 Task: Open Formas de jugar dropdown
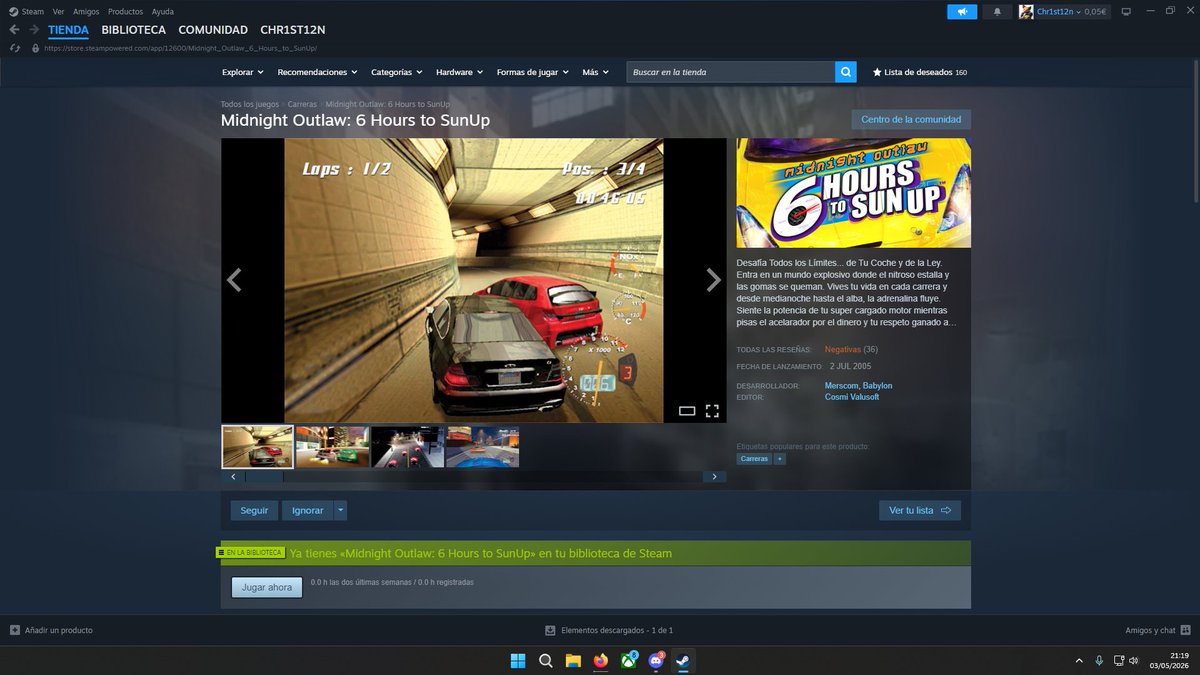pos(533,72)
